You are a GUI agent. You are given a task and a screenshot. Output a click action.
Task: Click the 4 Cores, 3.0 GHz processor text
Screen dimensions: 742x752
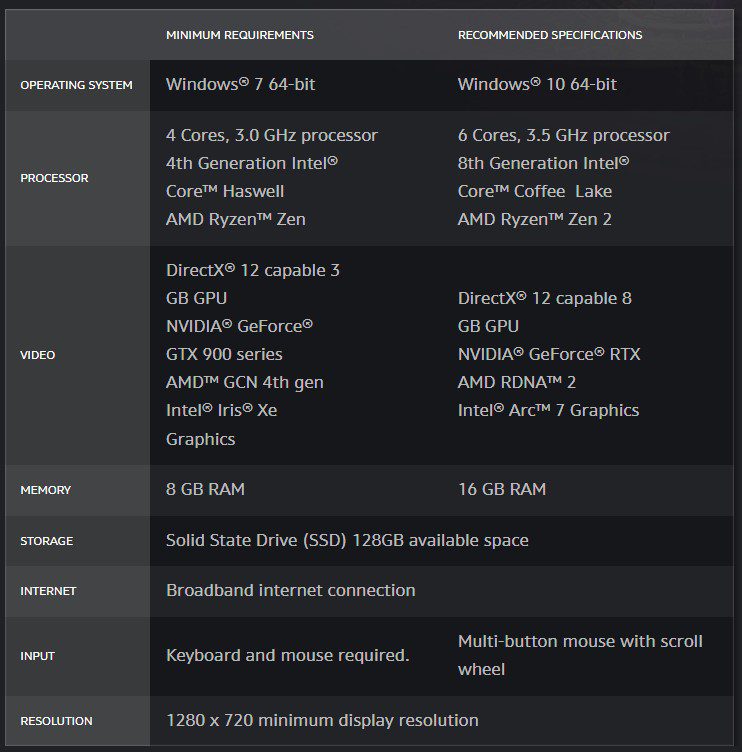click(272, 135)
